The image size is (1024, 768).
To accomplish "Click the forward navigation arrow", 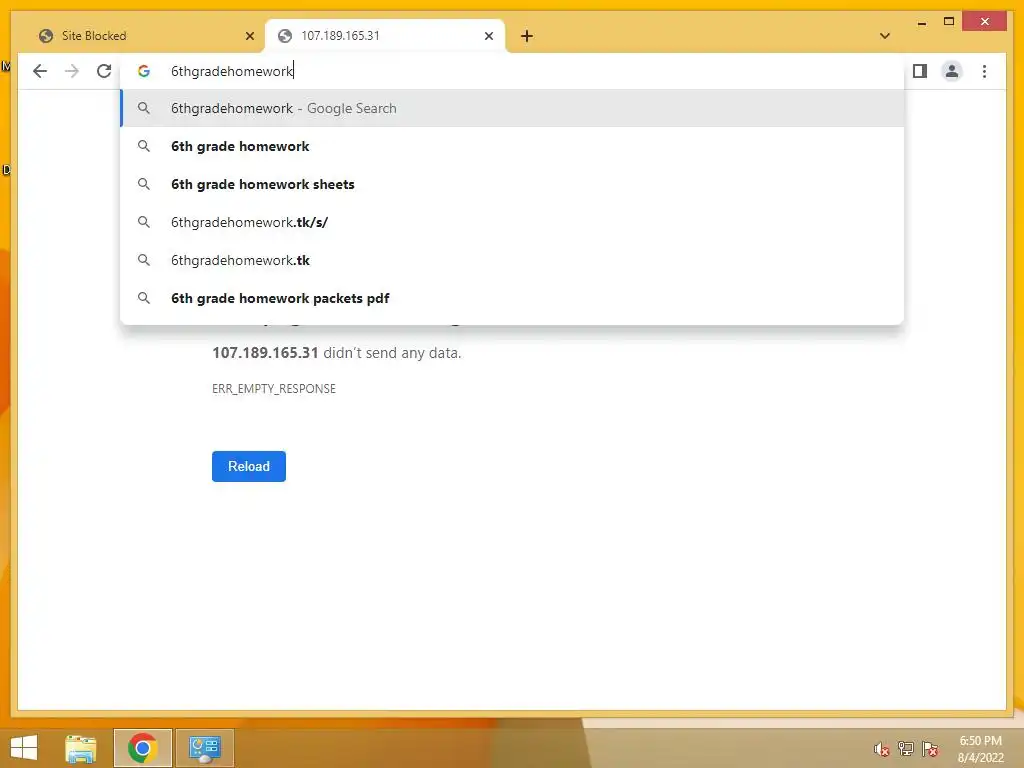I will (x=72, y=71).
